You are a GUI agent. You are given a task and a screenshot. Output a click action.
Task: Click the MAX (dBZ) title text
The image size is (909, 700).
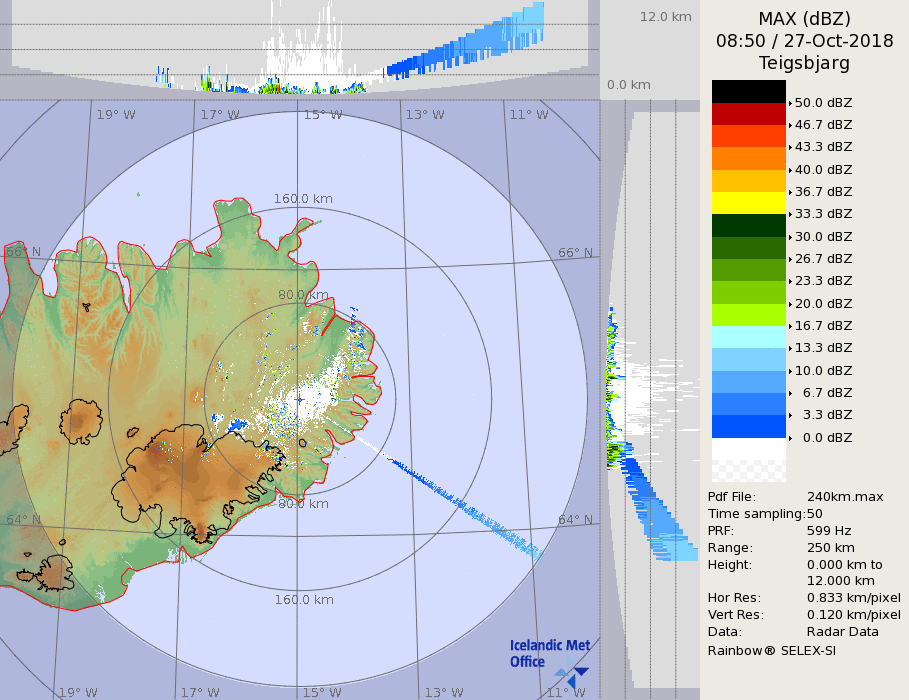804,18
